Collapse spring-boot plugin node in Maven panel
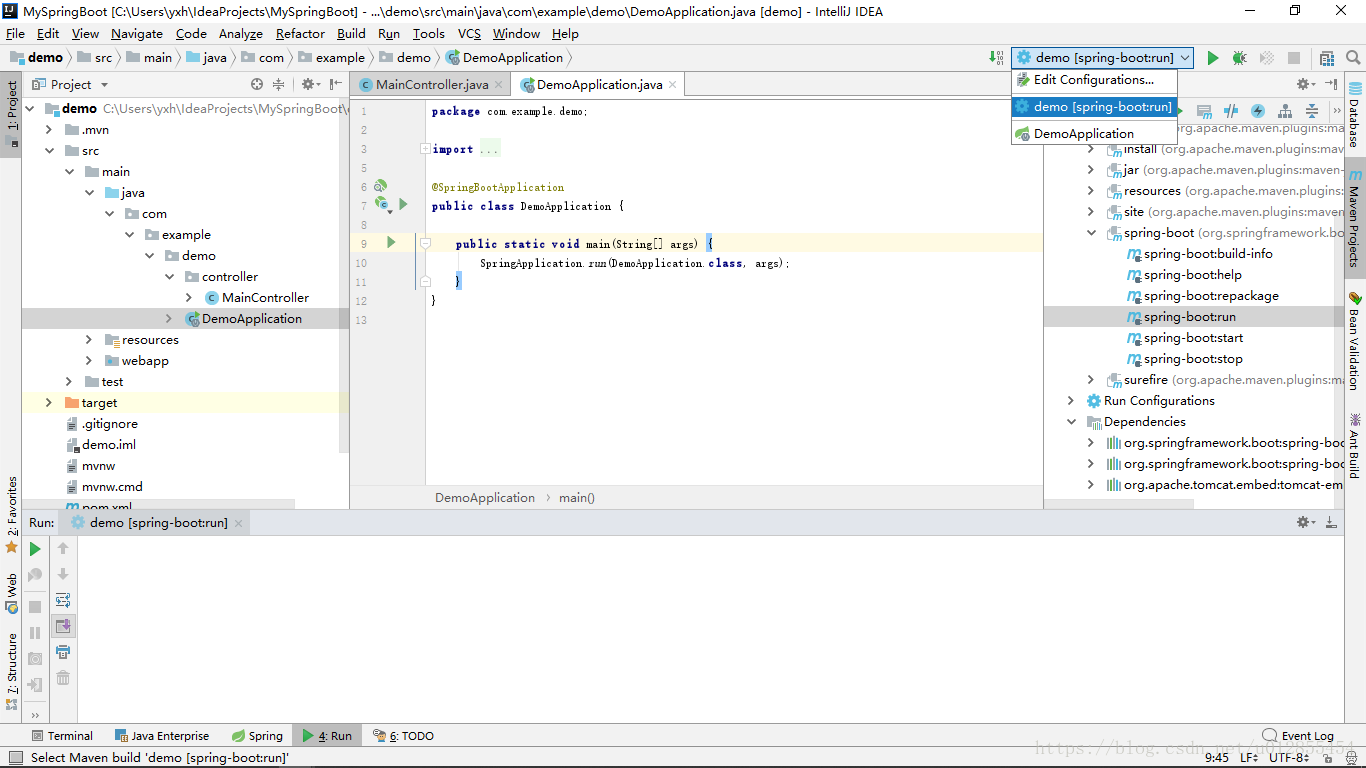 pyautogui.click(x=1091, y=233)
